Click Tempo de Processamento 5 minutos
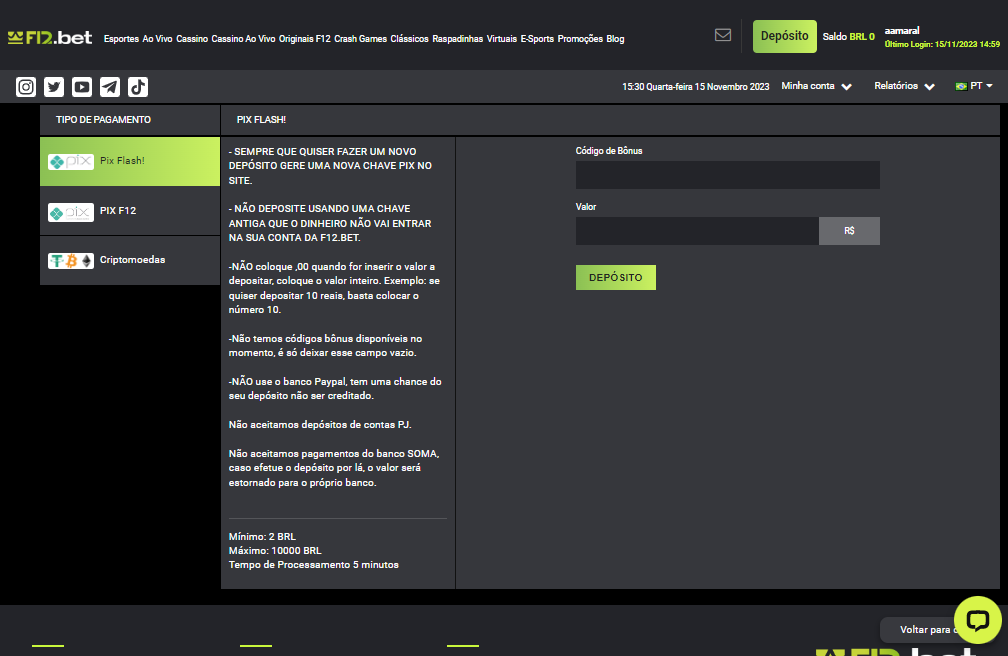This screenshot has height=656, width=1008. pos(314,565)
